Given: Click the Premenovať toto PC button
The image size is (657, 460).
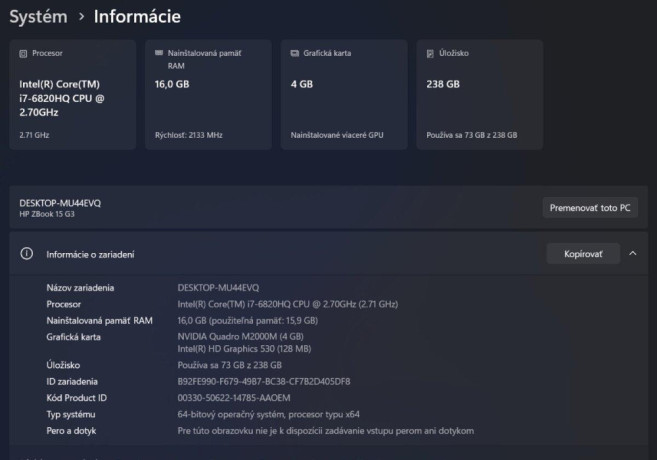Looking at the screenshot, I should tap(590, 208).
